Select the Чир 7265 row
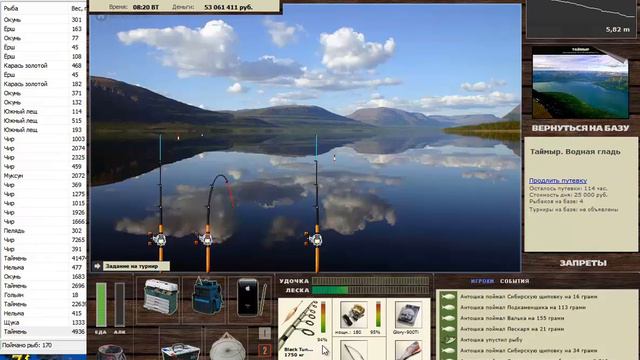The width and height of the screenshot is (640, 360). [x=43, y=240]
